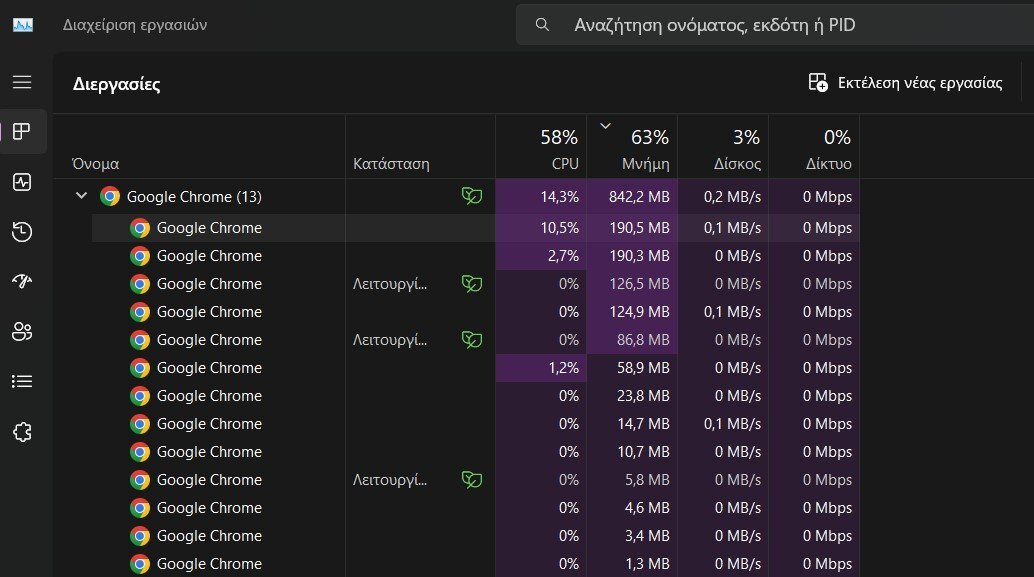Viewport: 1034px width, 577px height.
Task: Select the Google Chrome process using 190,3 MB
Action: 475,256
